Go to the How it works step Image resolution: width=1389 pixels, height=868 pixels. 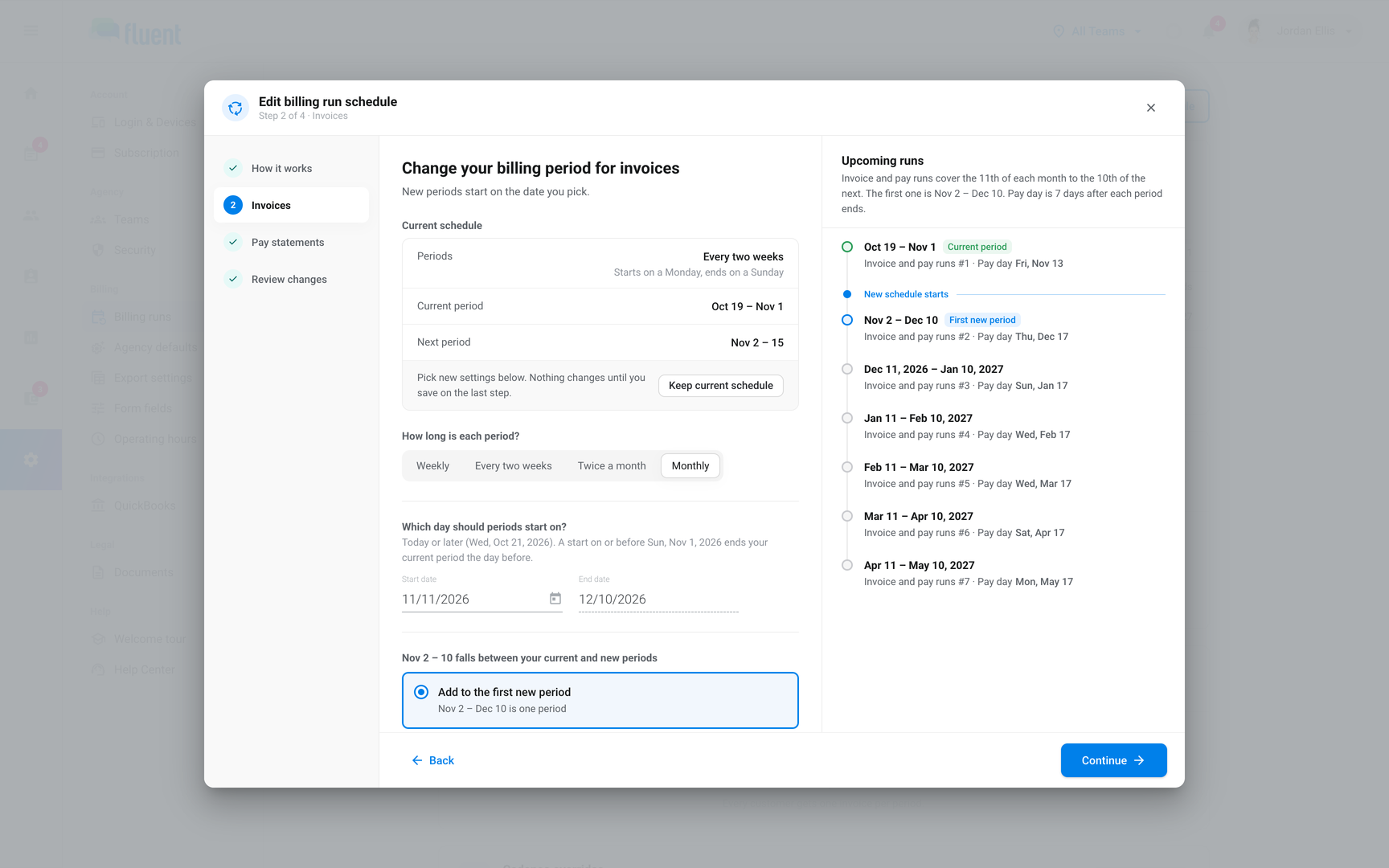(292, 169)
